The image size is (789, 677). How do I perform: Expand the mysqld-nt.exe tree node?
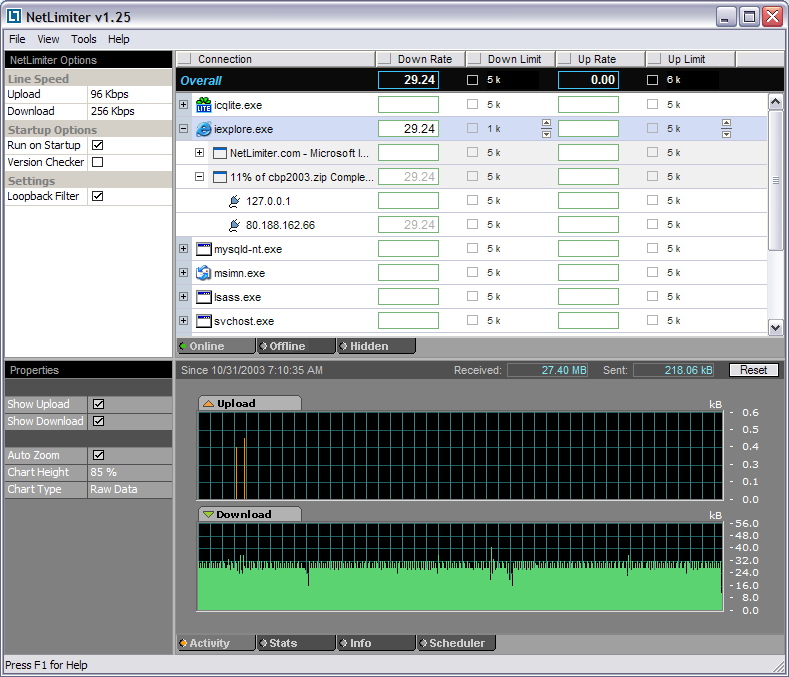pyautogui.click(x=184, y=249)
